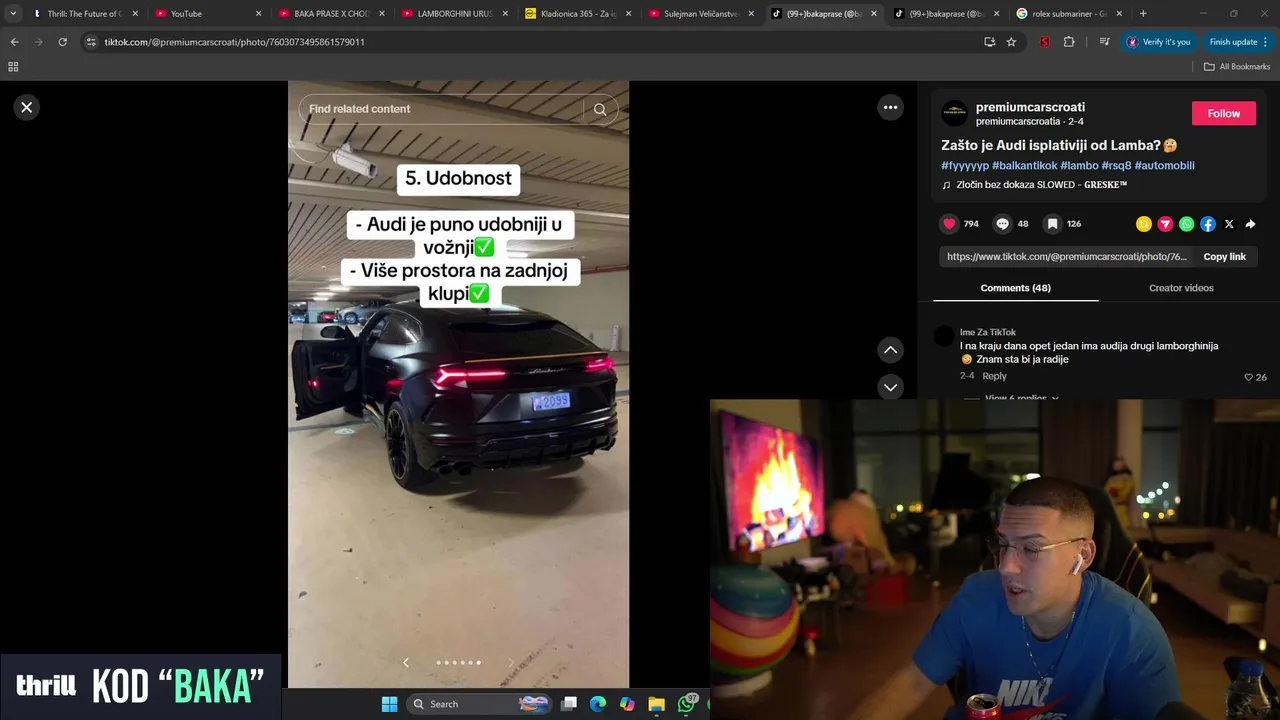1280x720 pixels.
Task: Follow the premiumcarscroati account
Action: pos(1223,113)
